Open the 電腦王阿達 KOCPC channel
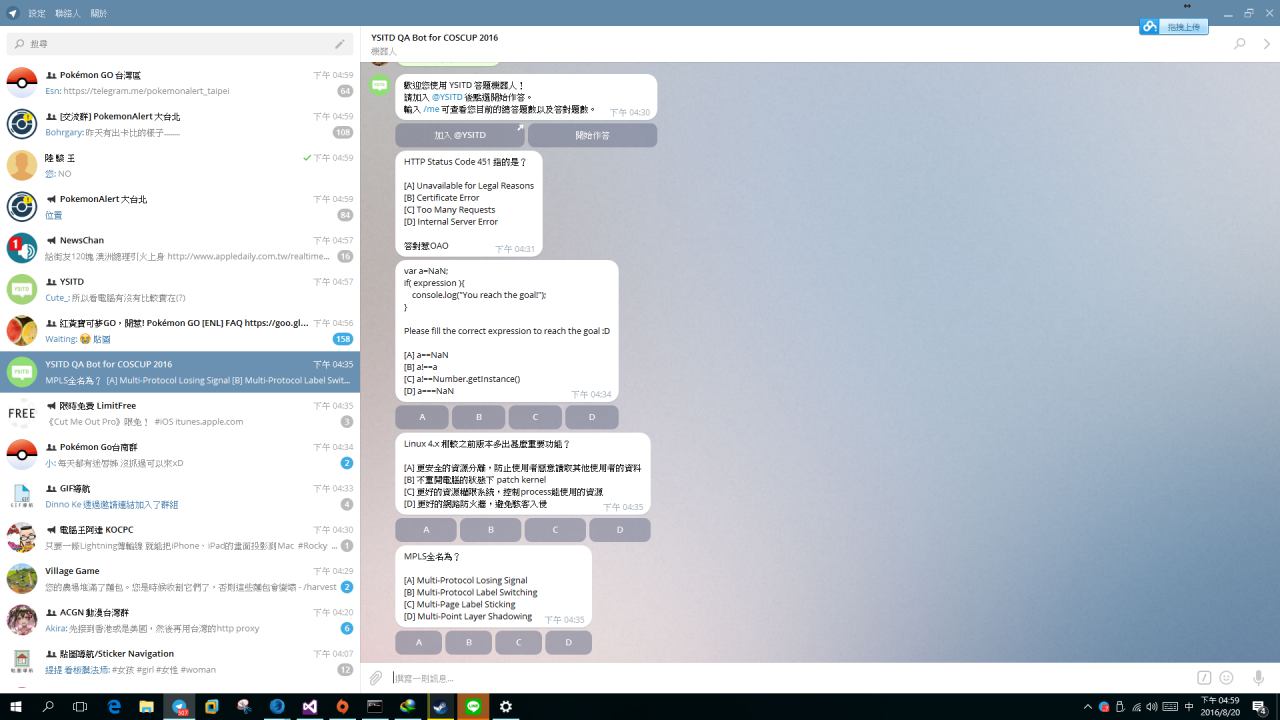This screenshot has width=1280, height=720. 180,537
